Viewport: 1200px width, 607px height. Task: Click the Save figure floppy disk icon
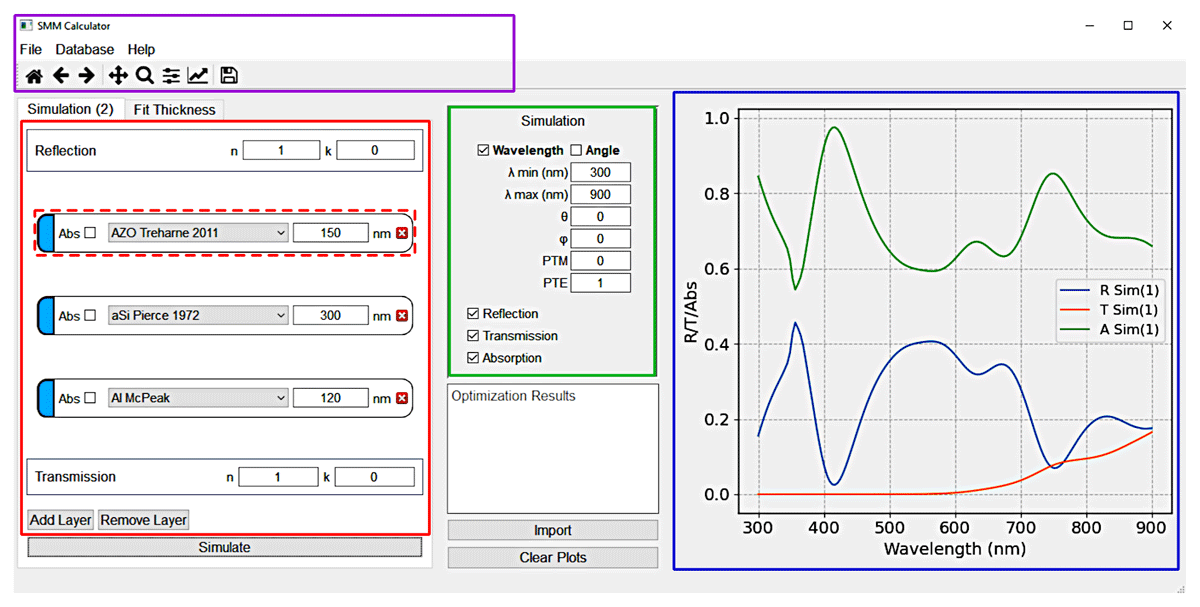[229, 75]
